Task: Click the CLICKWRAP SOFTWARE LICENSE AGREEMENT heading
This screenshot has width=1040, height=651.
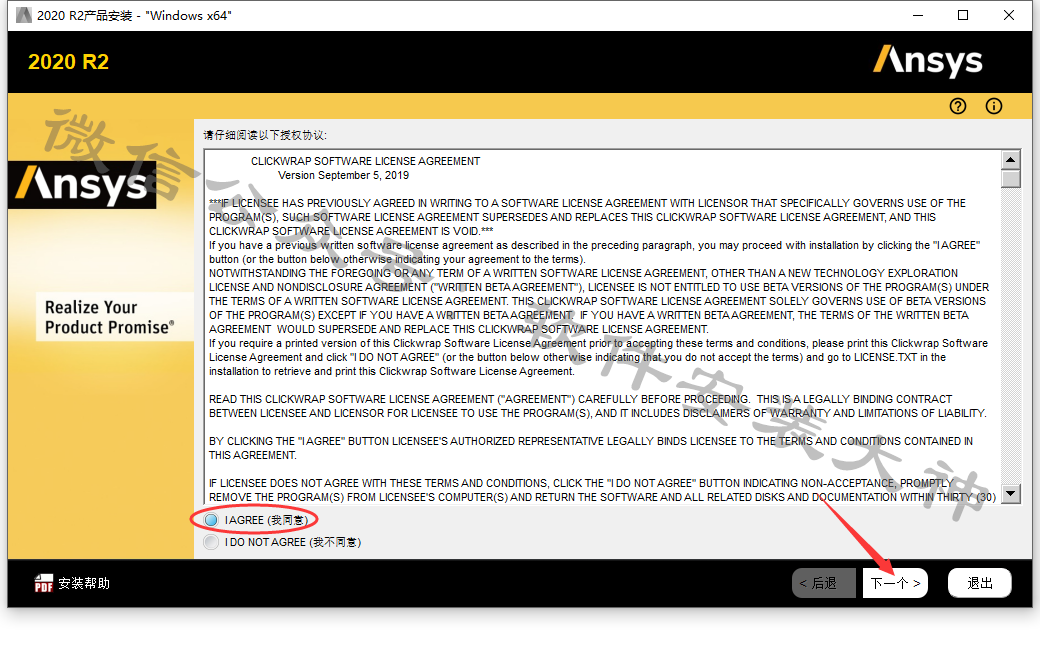Action: (x=365, y=161)
